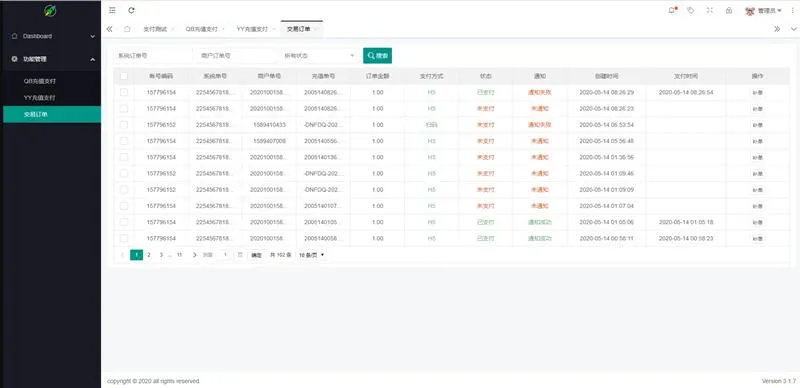
Task: Click payment time 2020-05-14 08:26:54
Action: (x=686, y=92)
